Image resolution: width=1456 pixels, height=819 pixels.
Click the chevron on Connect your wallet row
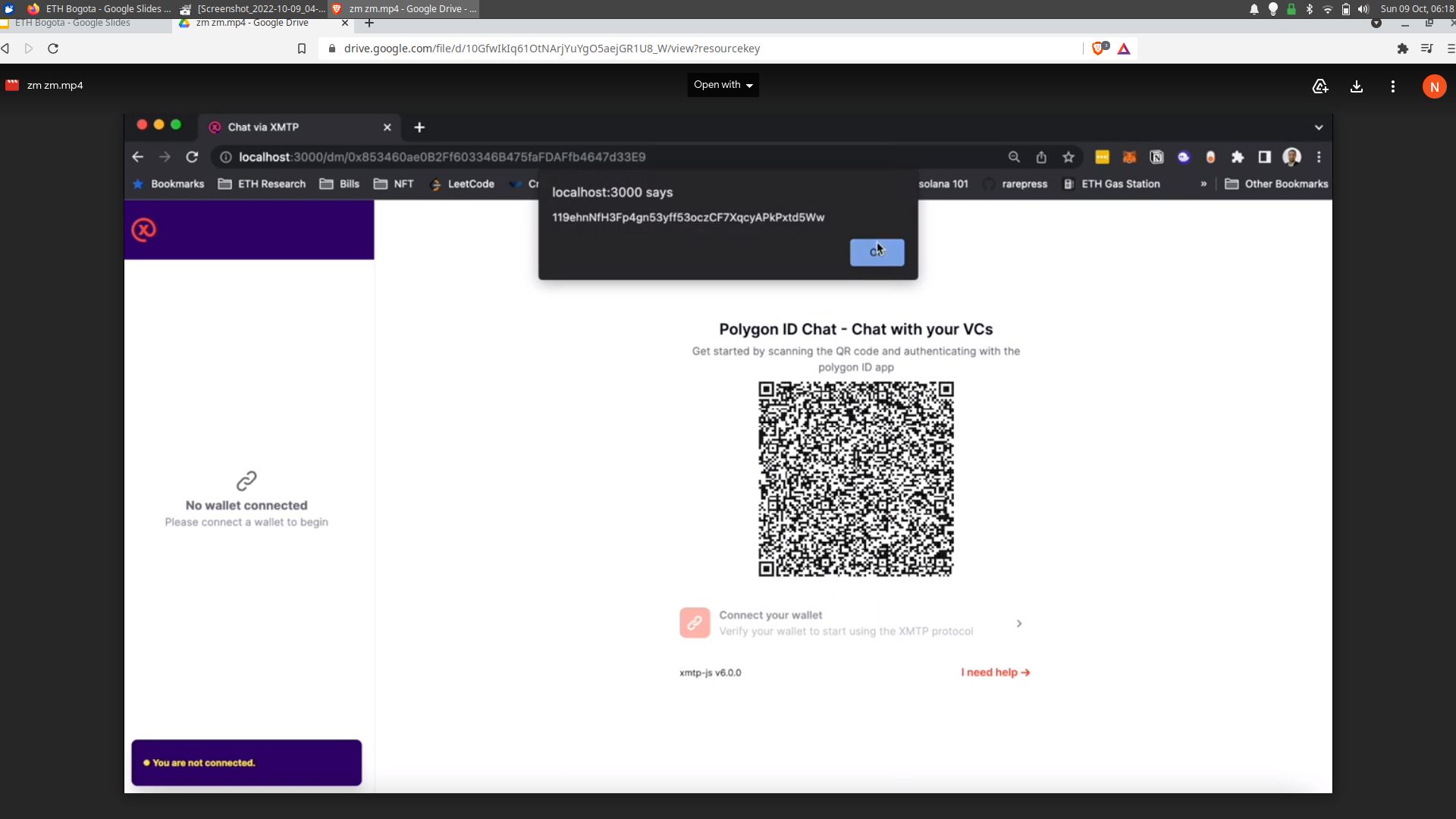pyautogui.click(x=1019, y=623)
